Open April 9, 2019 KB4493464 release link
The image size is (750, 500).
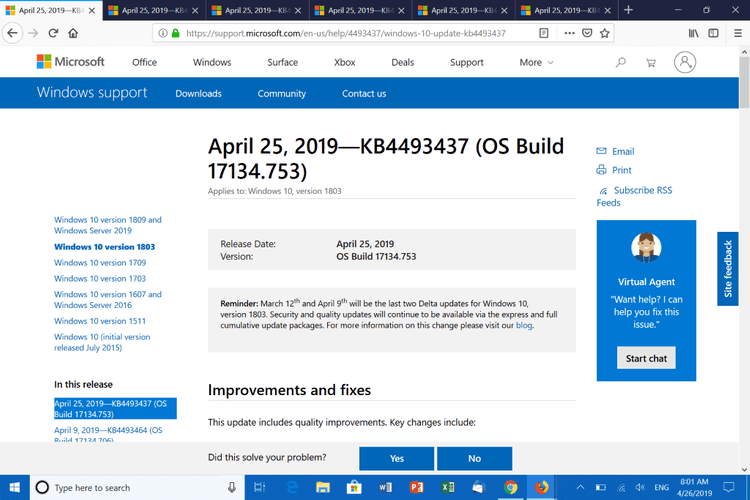point(108,435)
